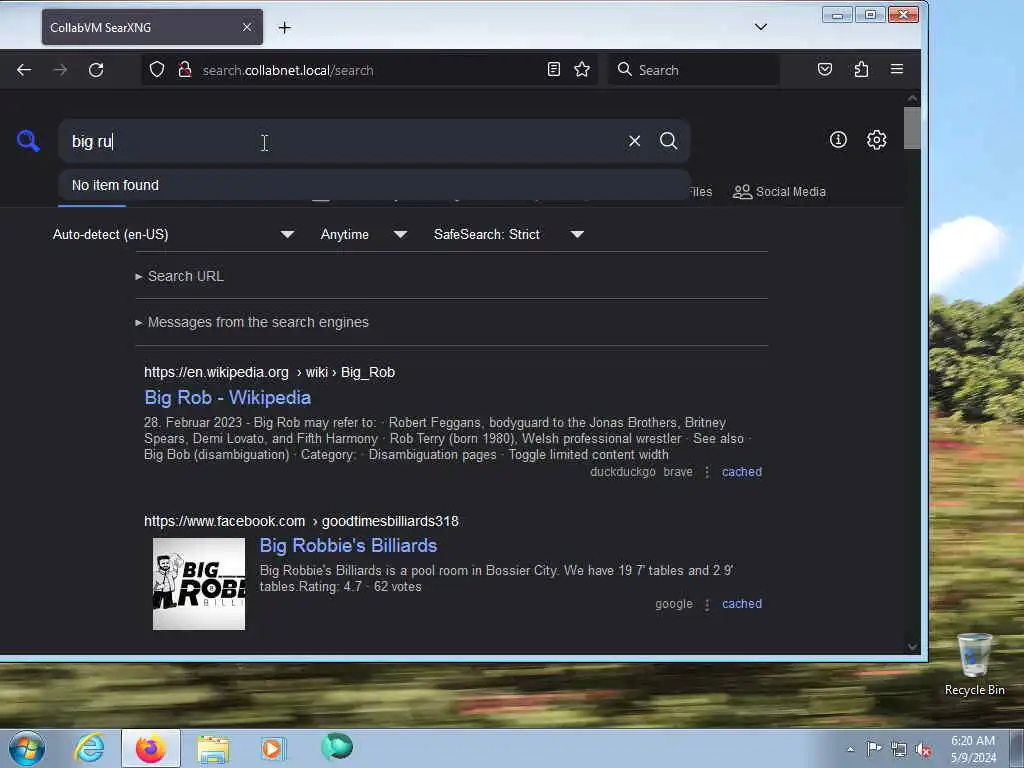
Task: Click the Firefox taskbar icon
Action: (151, 748)
